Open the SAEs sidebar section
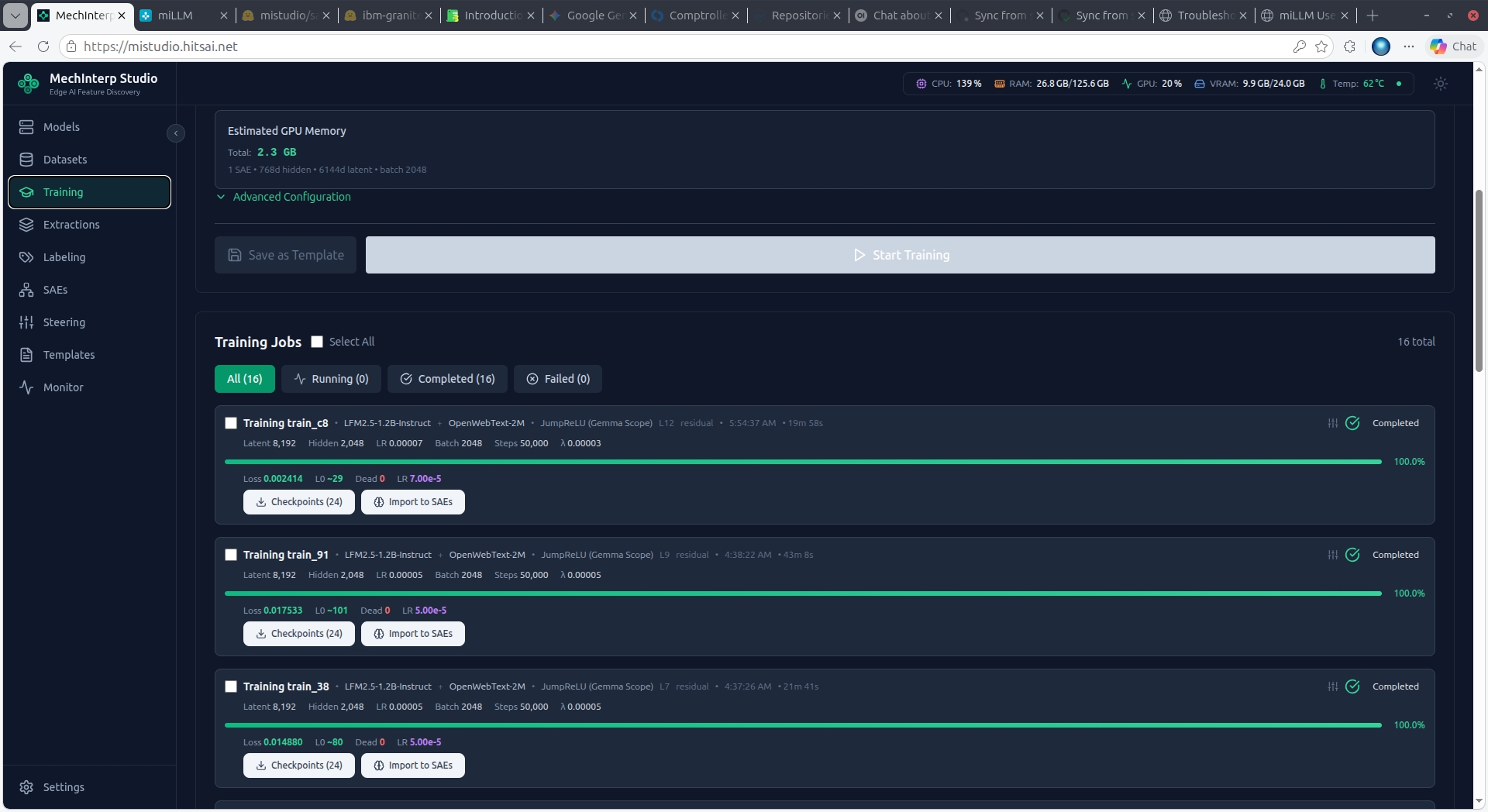The image size is (1488, 812). 89,290
